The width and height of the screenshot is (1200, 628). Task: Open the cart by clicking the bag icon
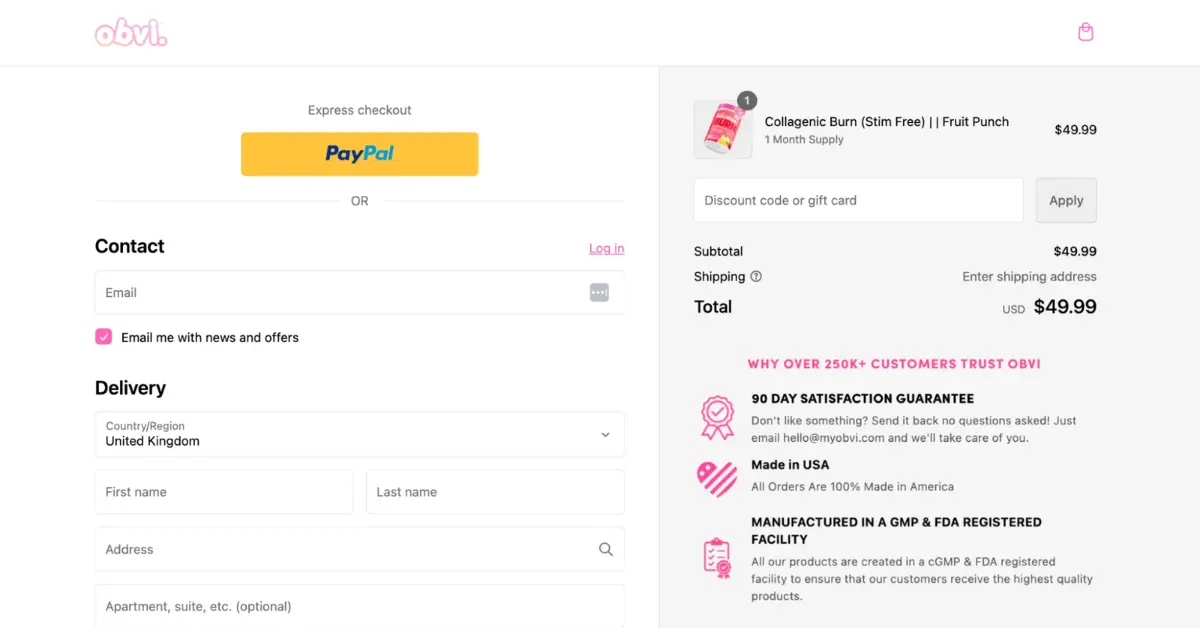1085,31
